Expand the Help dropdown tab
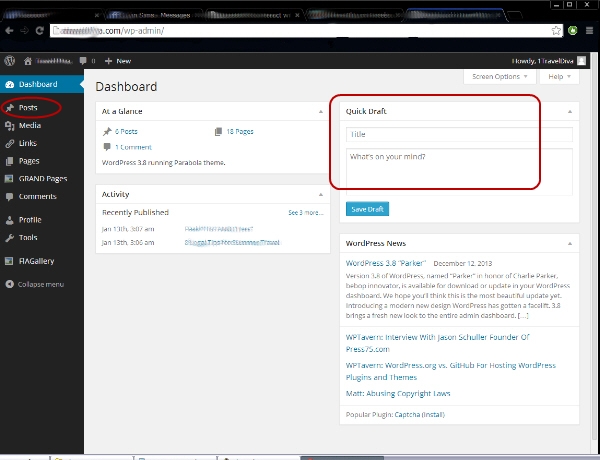The width and height of the screenshot is (600, 460). click(x=559, y=77)
